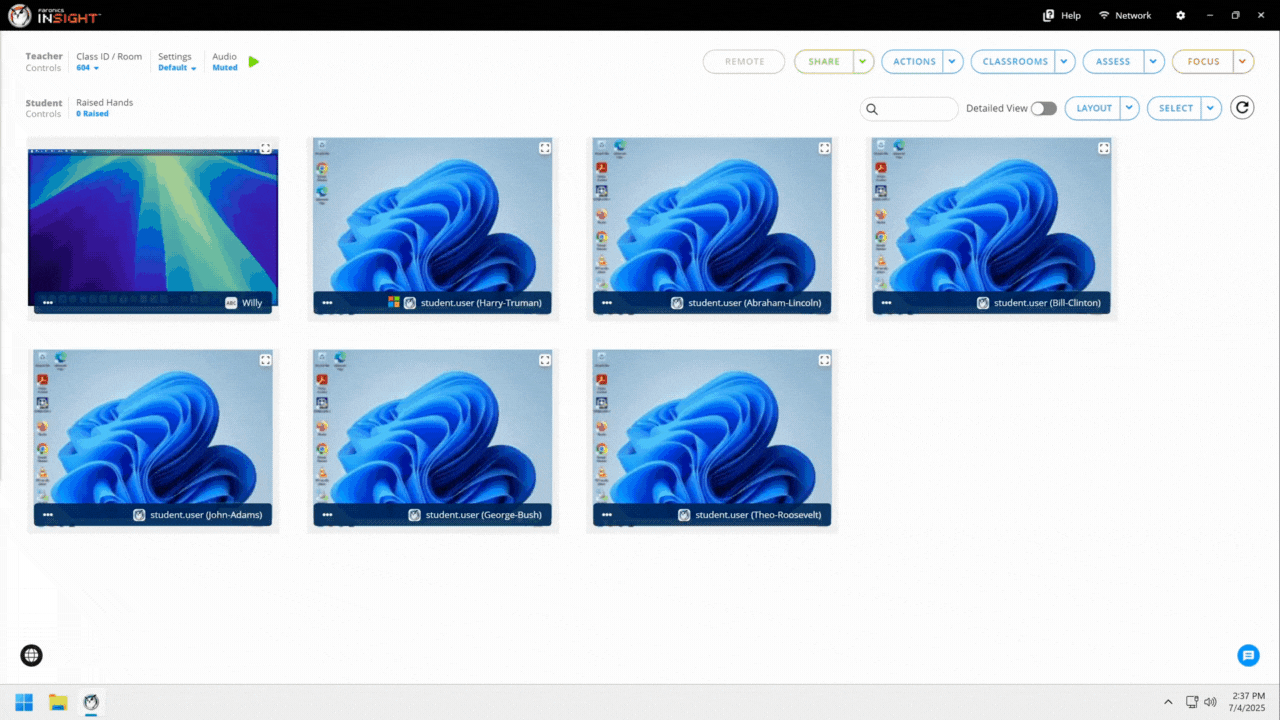The width and height of the screenshot is (1280, 720).
Task: Click the Assess button
Action: [1113, 62]
